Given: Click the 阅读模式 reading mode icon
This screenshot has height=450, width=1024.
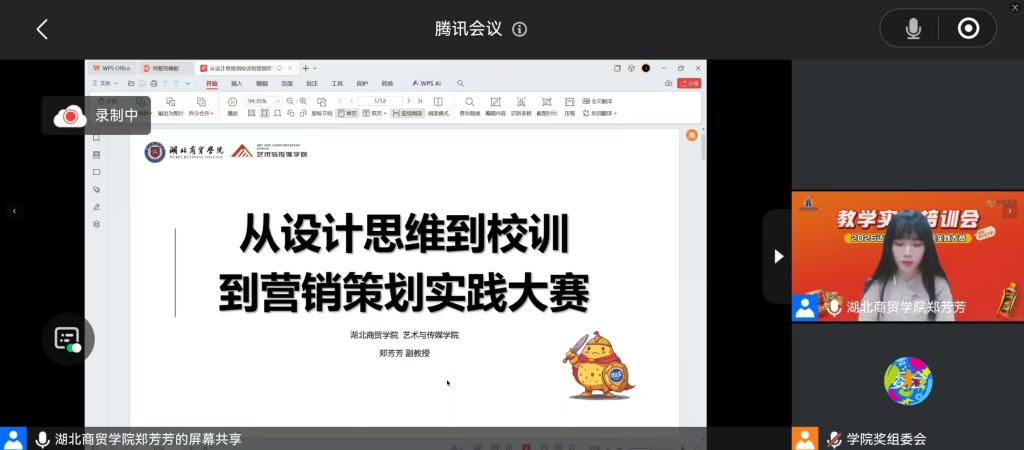Looking at the screenshot, I should [x=438, y=106].
